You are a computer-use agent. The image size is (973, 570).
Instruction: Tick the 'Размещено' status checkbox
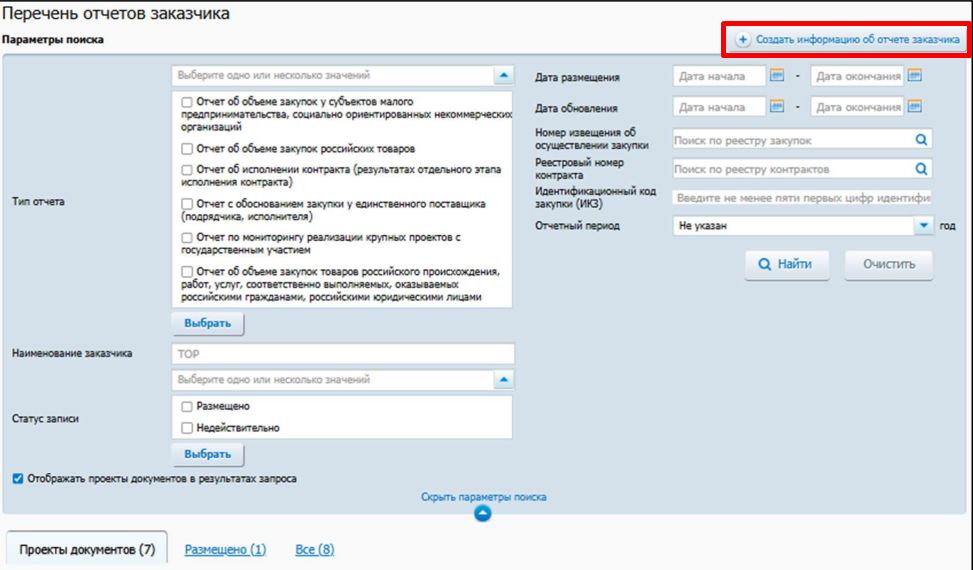coord(187,407)
